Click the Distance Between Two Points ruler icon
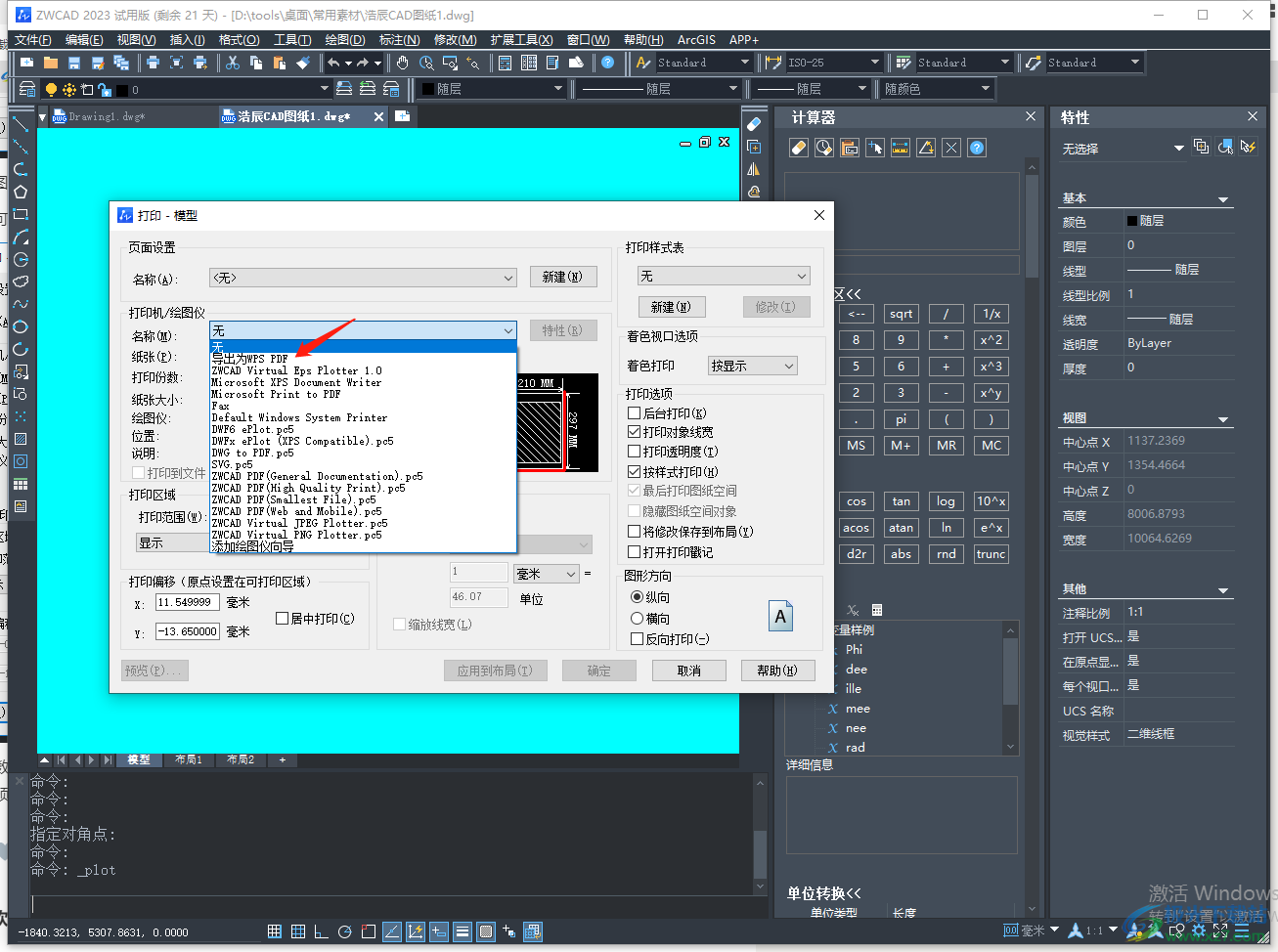The height and width of the screenshot is (952, 1278). coord(901,148)
